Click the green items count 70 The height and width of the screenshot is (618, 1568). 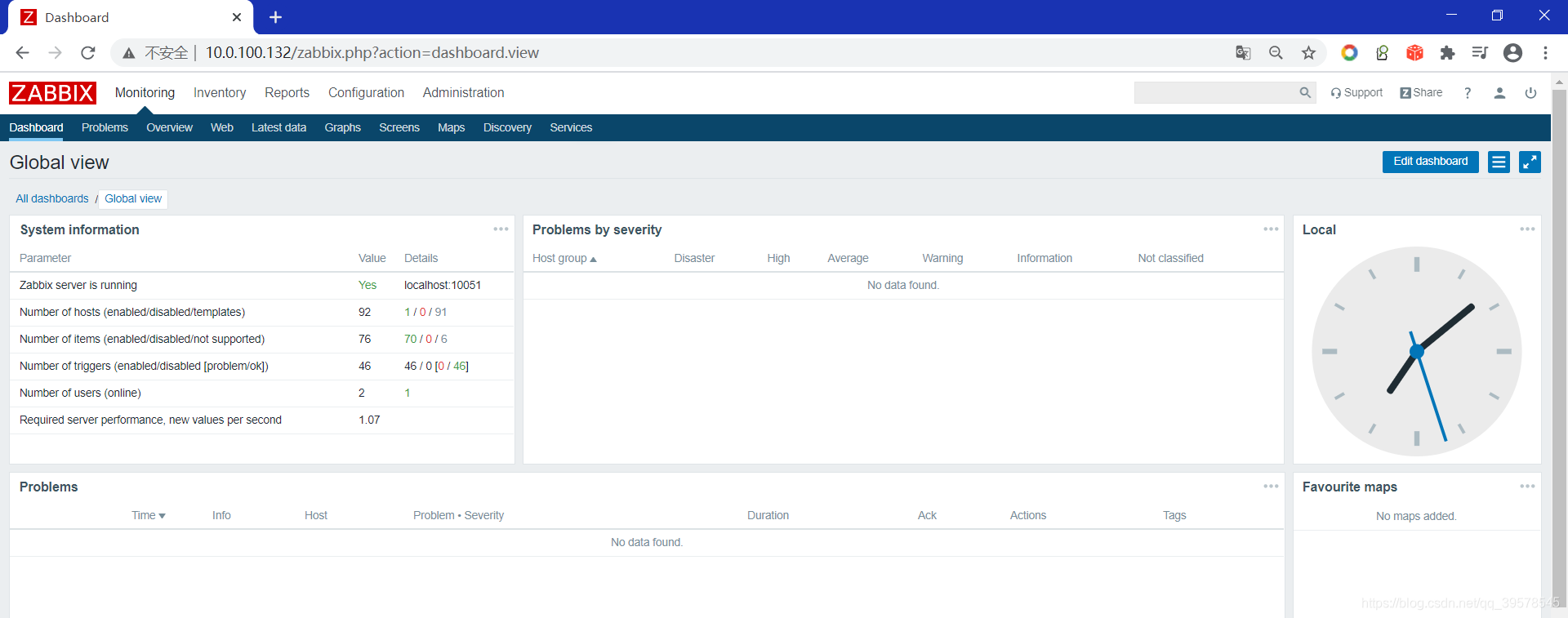coord(410,339)
